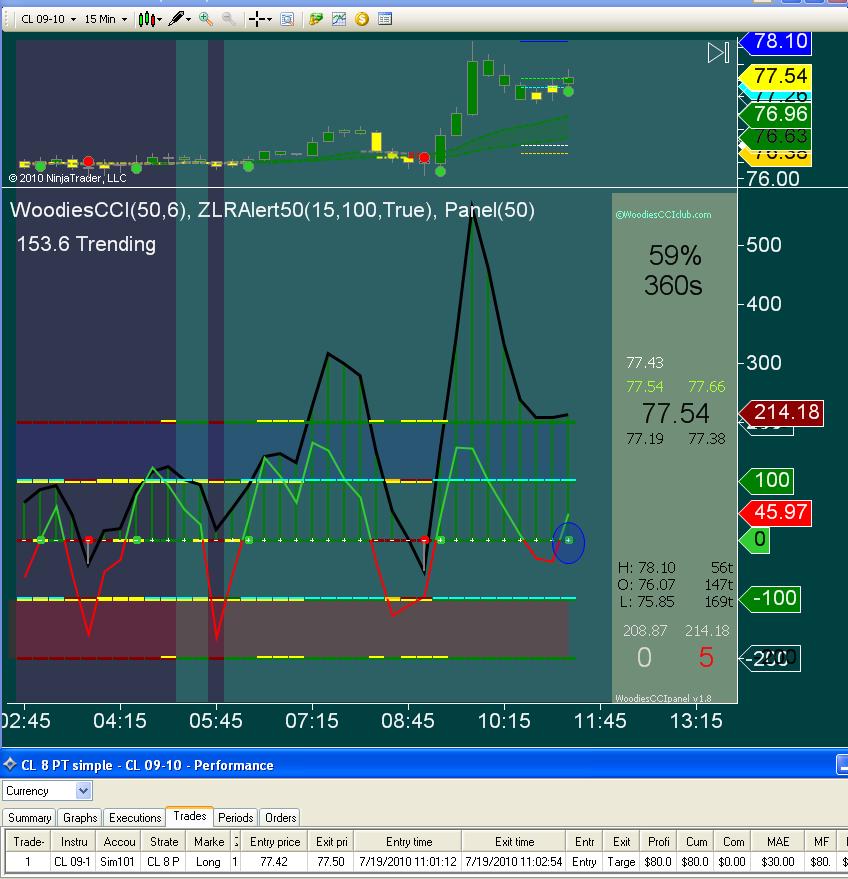This screenshot has width=848, height=879.
Task: Click the red dot marker above the 08:45 candle
Action: [x=424, y=158]
